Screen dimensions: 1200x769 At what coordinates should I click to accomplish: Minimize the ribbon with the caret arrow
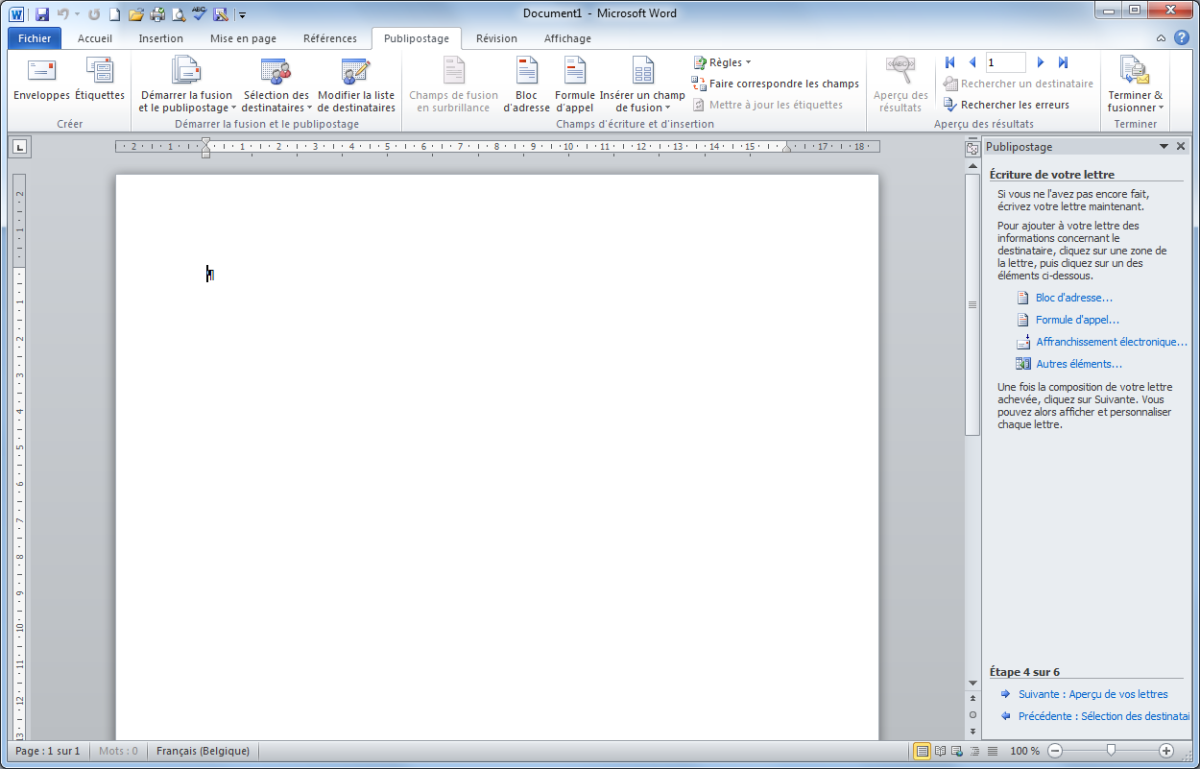tap(1161, 38)
